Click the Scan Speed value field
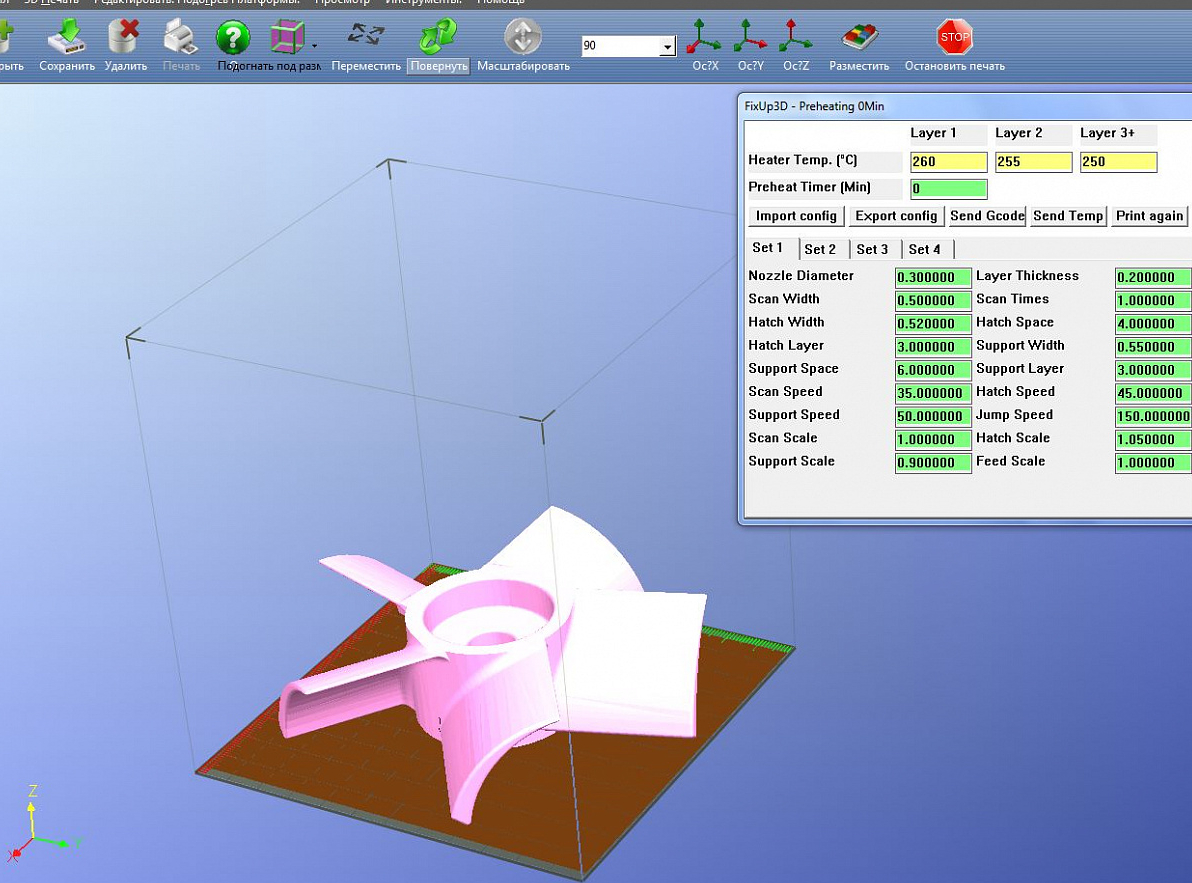The height and width of the screenshot is (883, 1192). (933, 393)
